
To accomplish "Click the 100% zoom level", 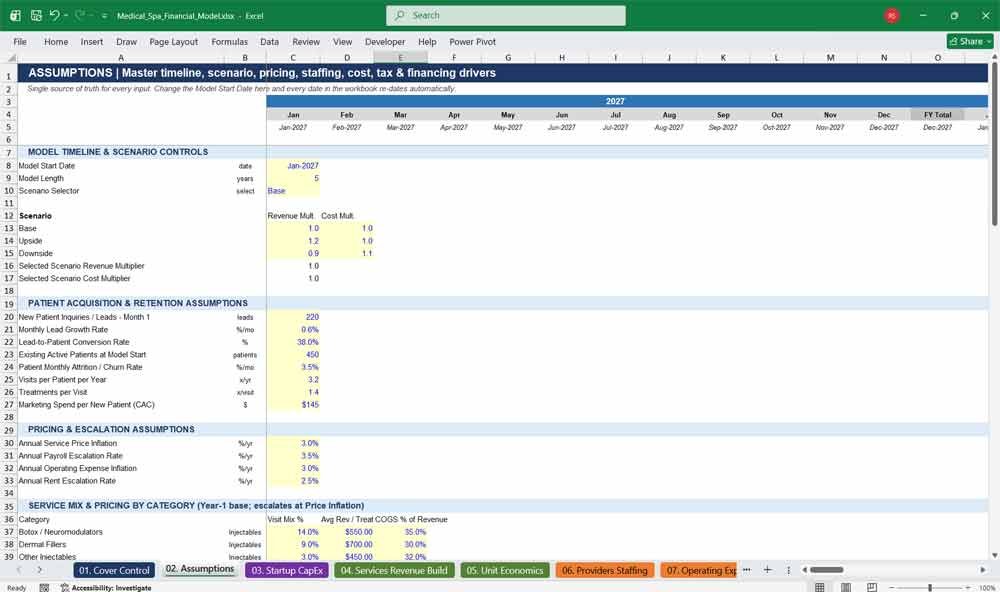I will 987,588.
